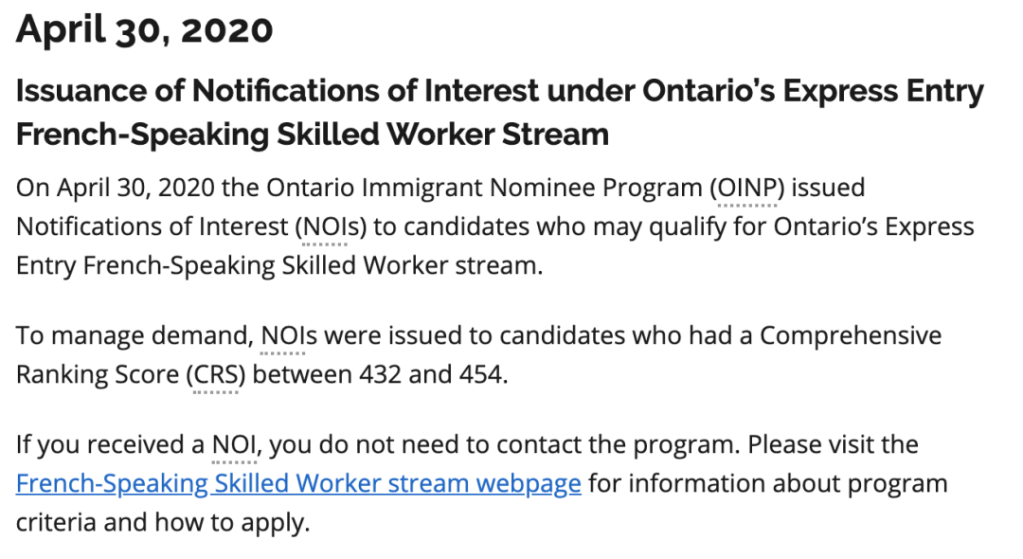
Task: Click "French-Speaking Skilled Worker Stream" in the heading
Action: click(312, 134)
